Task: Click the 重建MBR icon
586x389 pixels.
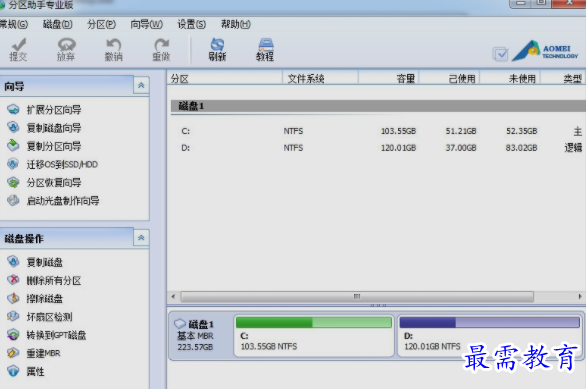Action: tap(13, 353)
